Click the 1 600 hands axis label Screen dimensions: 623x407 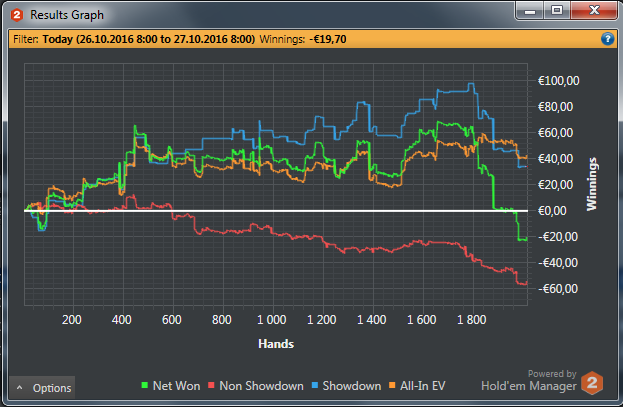pyautogui.click(x=422, y=320)
